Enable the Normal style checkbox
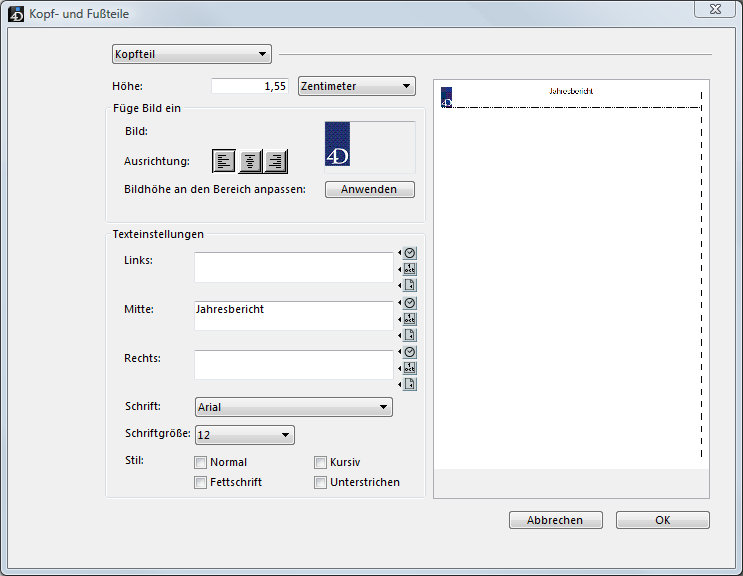743x576 pixels. tap(201, 463)
